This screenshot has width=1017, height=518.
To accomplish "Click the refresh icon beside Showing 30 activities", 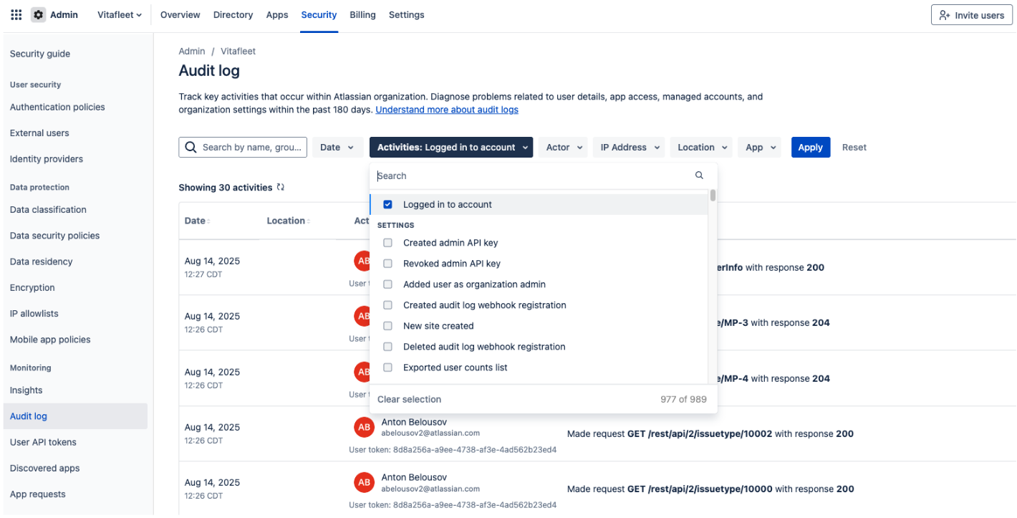I will coord(281,187).
